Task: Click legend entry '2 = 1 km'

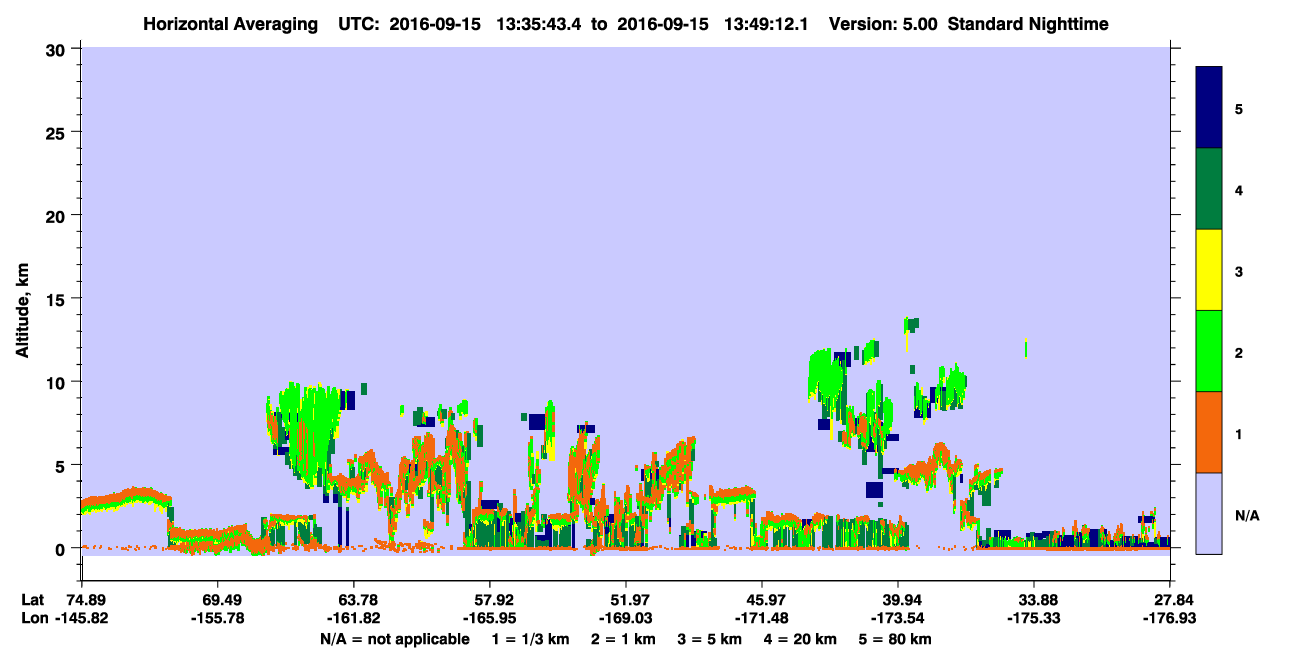Action: point(622,639)
